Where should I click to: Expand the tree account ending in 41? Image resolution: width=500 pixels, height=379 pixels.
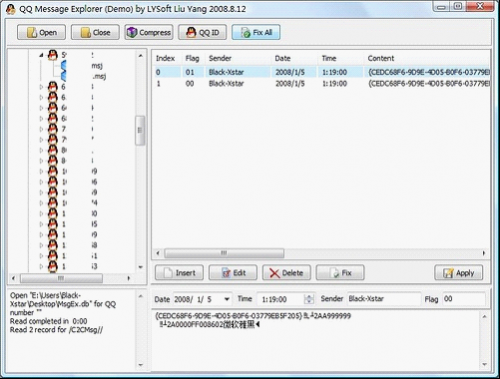pos(41,256)
